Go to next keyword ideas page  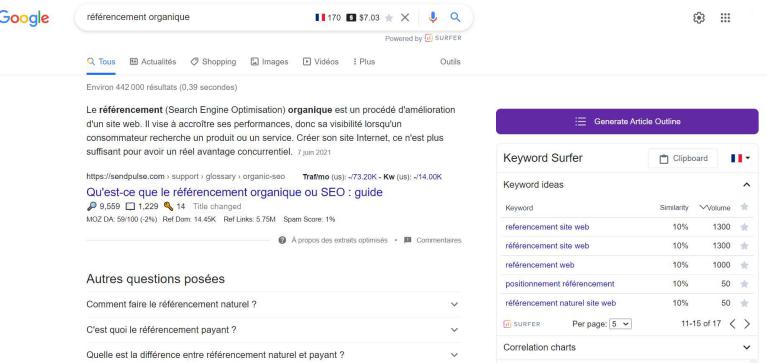click(747, 324)
